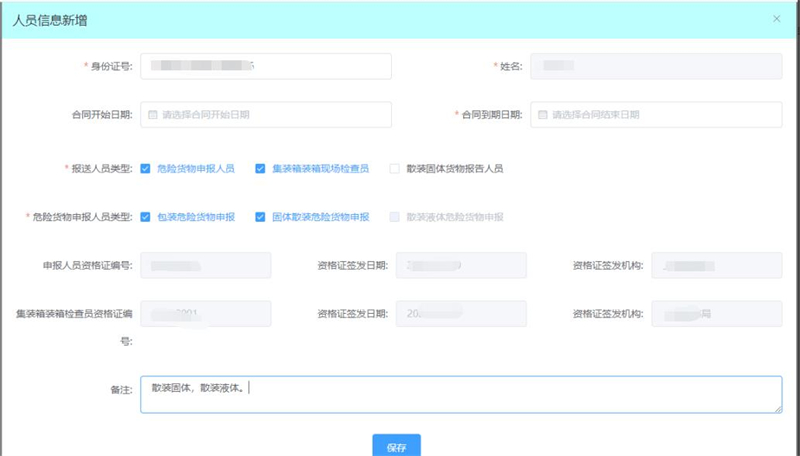Check the 散装液体危险货物申报 checkbox
800x456 pixels.
(395, 217)
